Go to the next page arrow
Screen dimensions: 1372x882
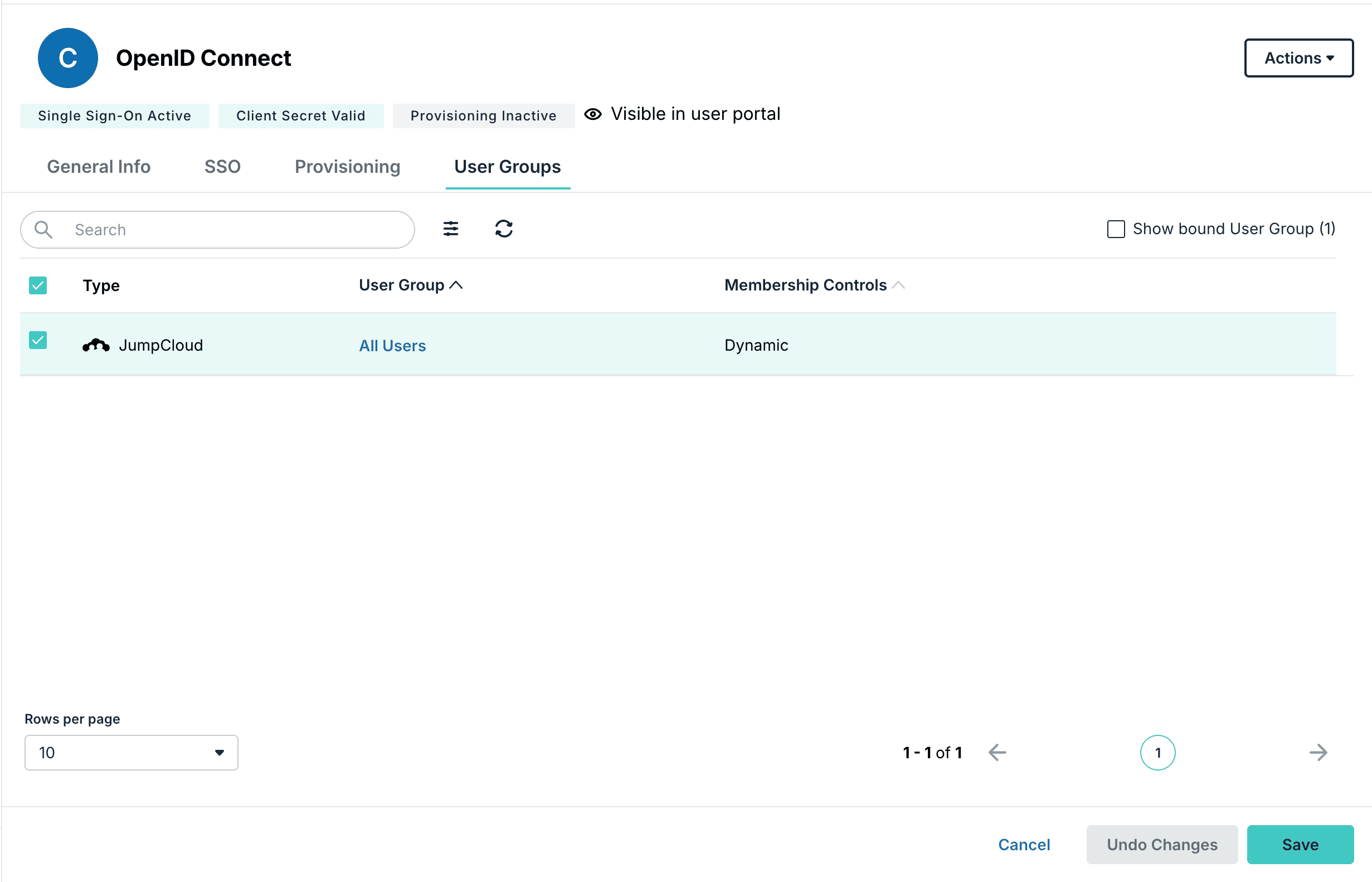[x=1318, y=753]
